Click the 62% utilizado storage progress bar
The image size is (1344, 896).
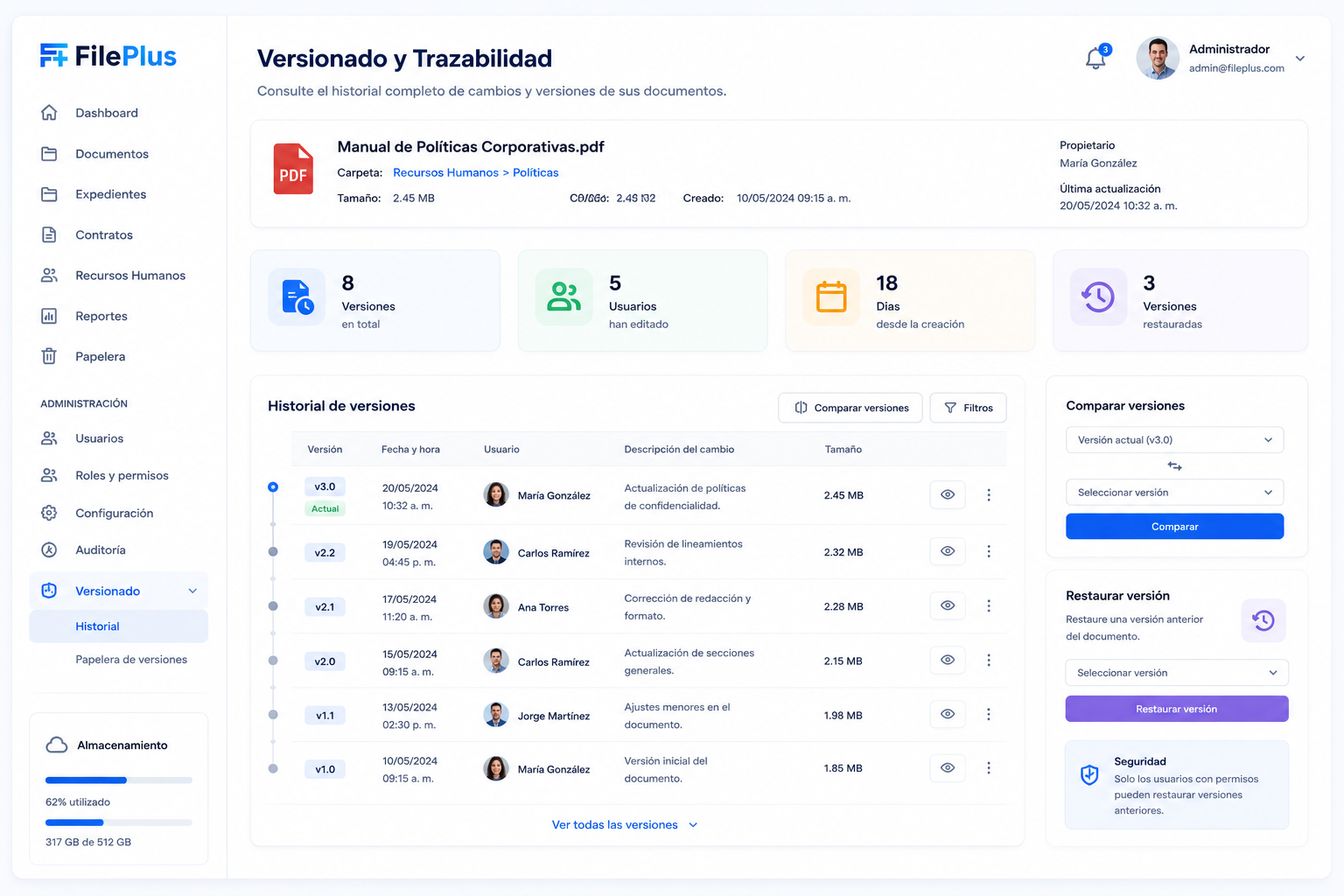[x=119, y=780]
